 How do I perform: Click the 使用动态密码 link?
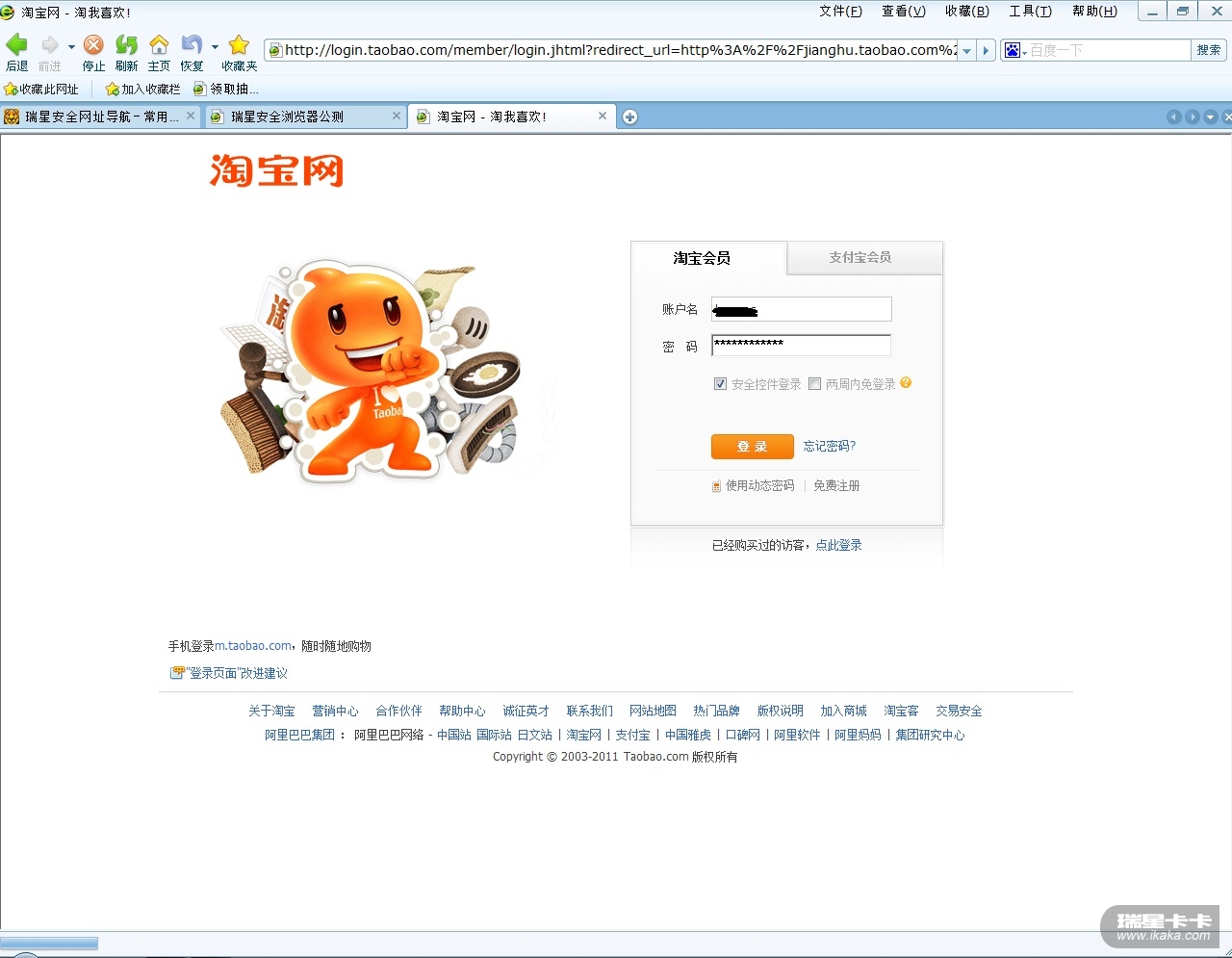(760, 486)
